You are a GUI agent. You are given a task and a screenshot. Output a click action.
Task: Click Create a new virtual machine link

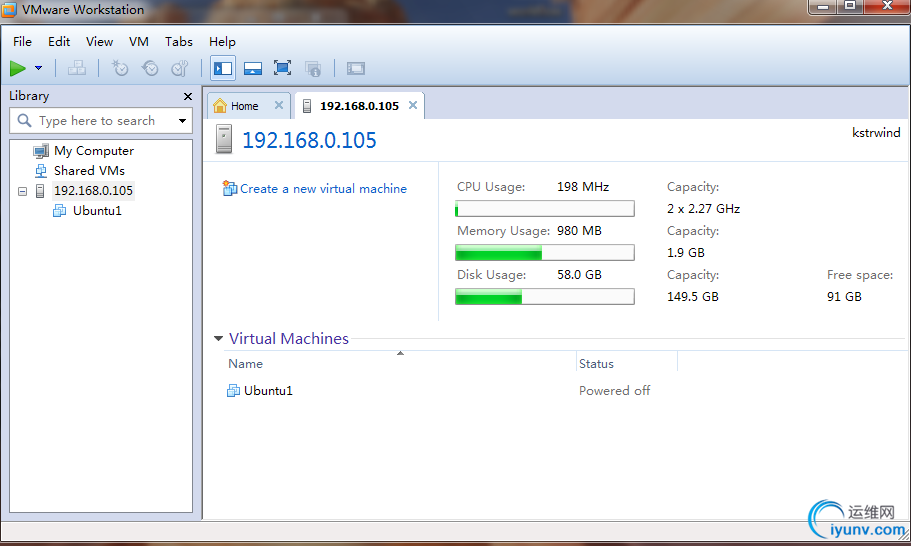click(323, 189)
